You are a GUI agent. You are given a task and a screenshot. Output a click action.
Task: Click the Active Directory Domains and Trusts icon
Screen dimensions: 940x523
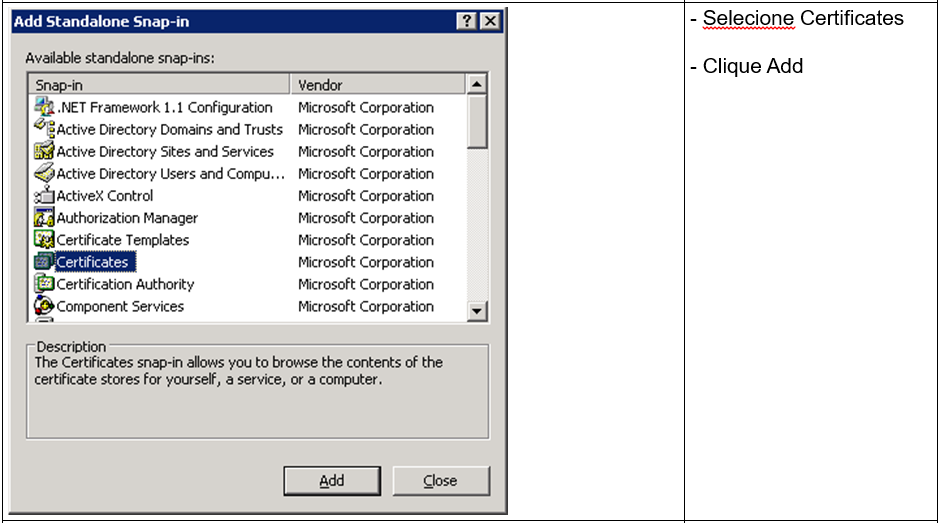(x=44, y=130)
